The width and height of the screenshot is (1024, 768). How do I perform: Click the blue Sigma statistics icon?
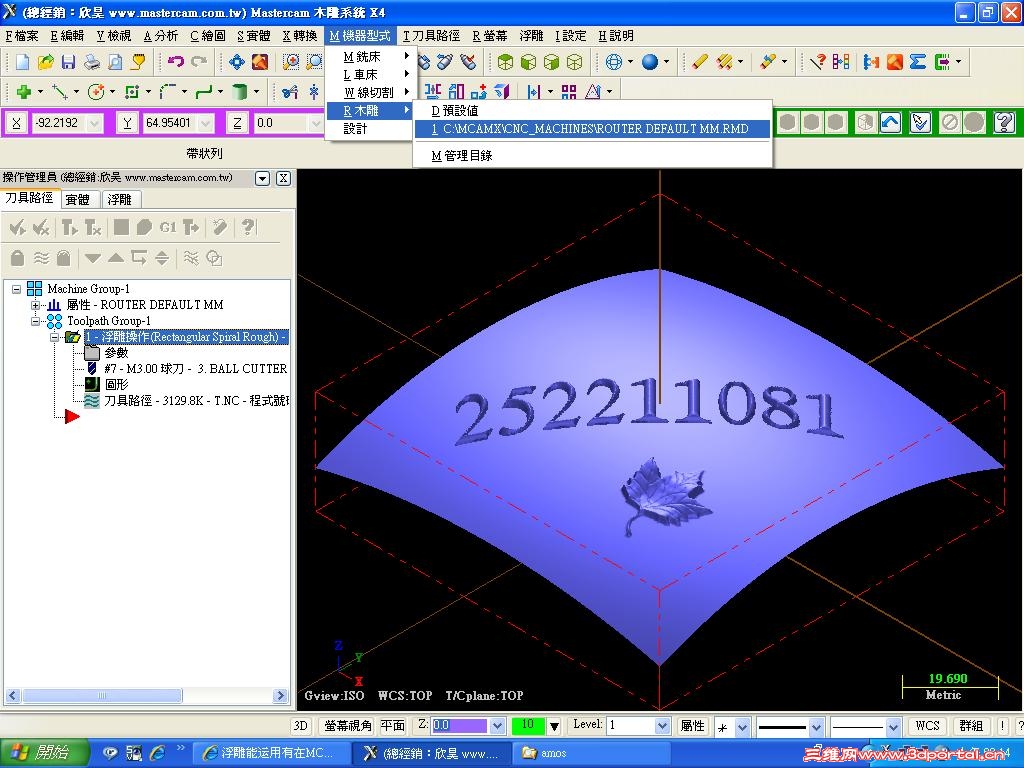(918, 62)
